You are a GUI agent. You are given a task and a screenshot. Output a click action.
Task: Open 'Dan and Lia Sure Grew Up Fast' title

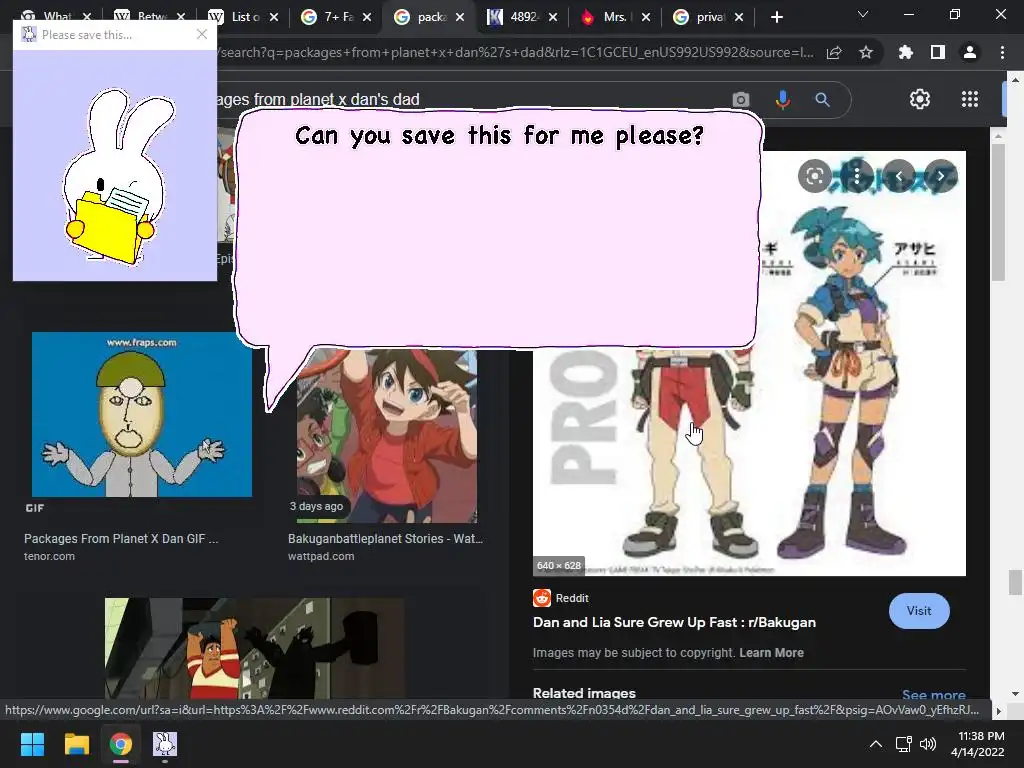pos(674,622)
